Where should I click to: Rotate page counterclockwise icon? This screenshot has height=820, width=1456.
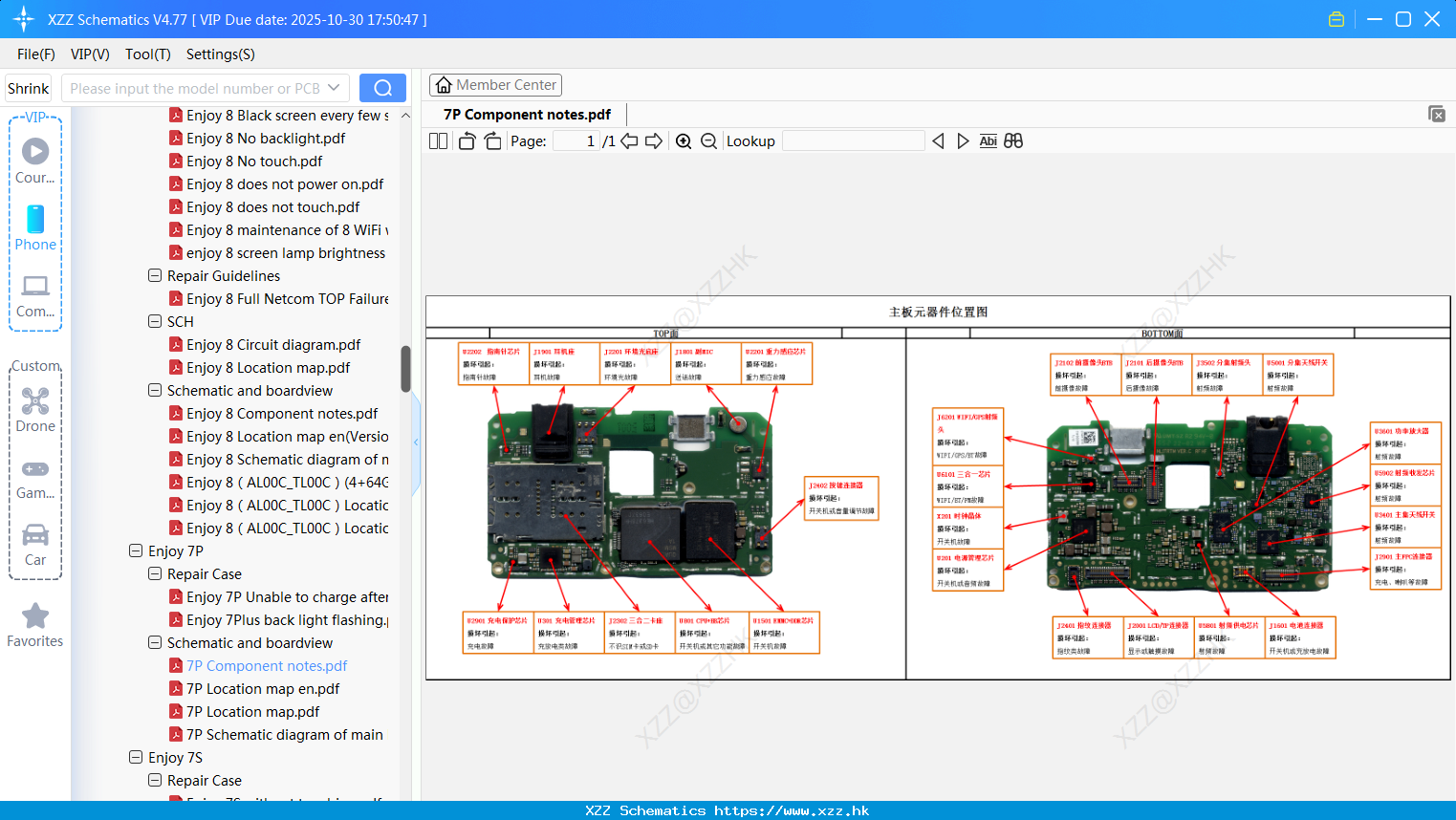click(x=467, y=141)
